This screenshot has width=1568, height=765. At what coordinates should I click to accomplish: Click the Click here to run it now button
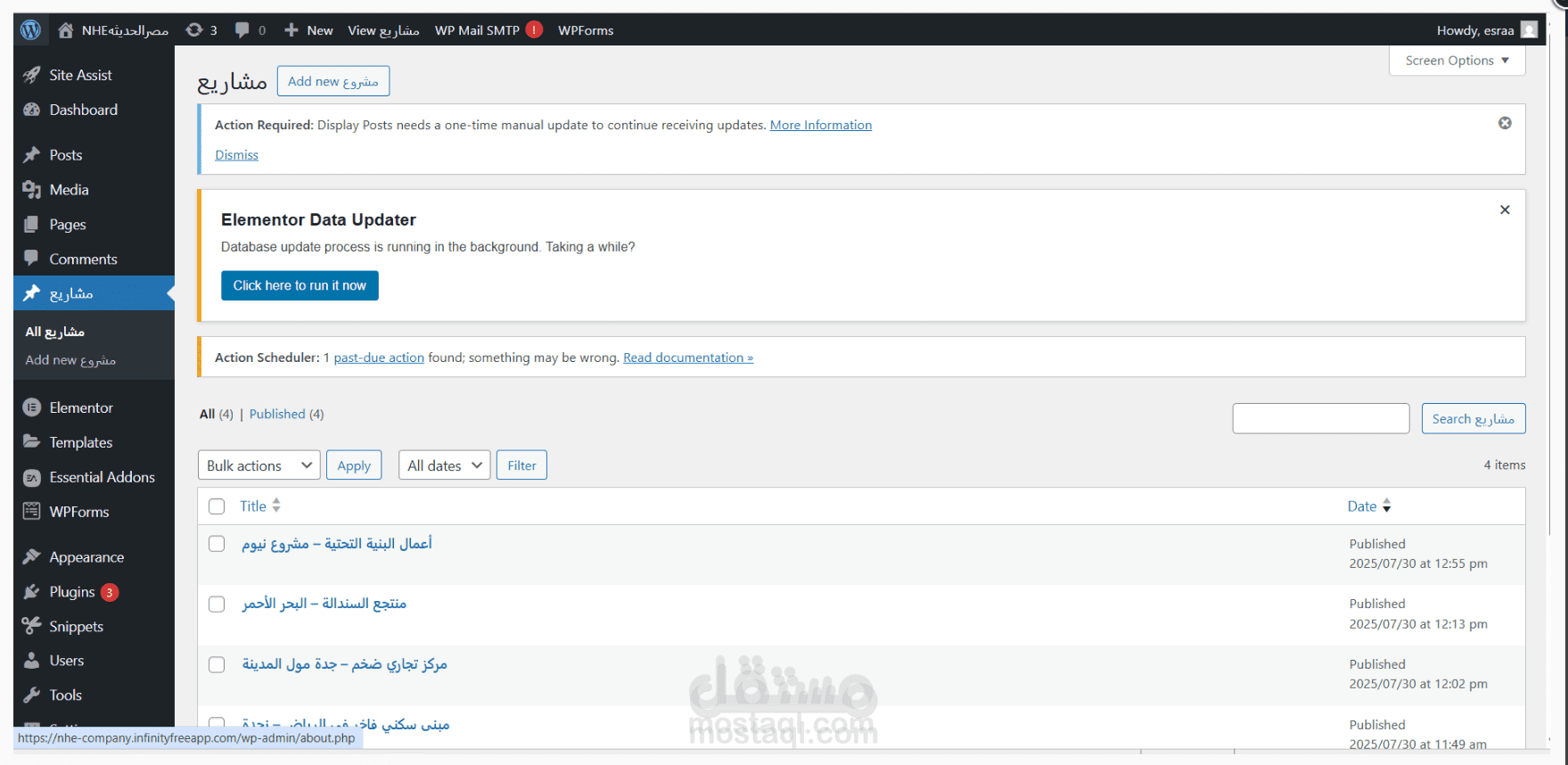tap(300, 285)
